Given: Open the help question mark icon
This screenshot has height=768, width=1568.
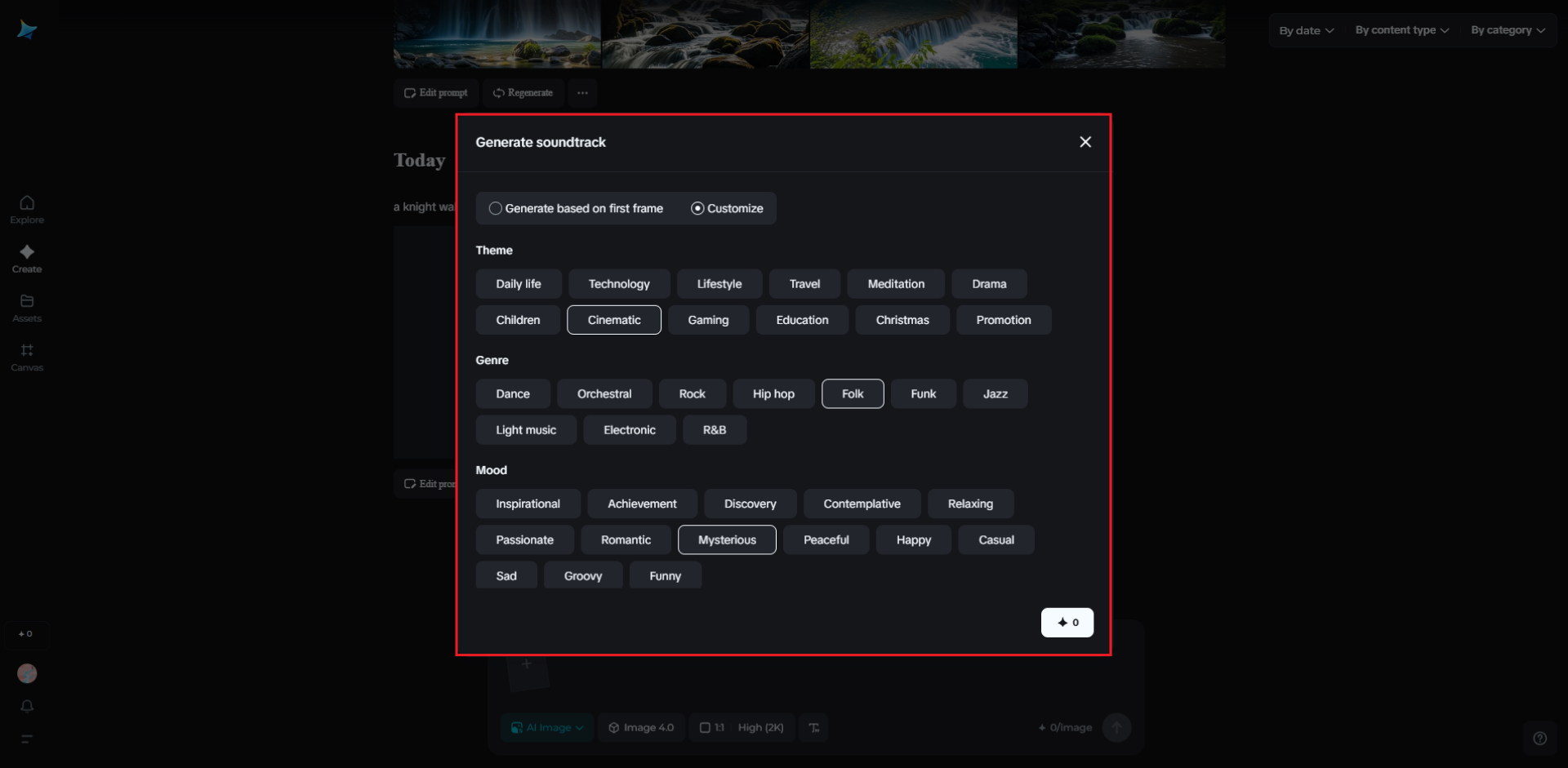Looking at the screenshot, I should coord(1539,739).
